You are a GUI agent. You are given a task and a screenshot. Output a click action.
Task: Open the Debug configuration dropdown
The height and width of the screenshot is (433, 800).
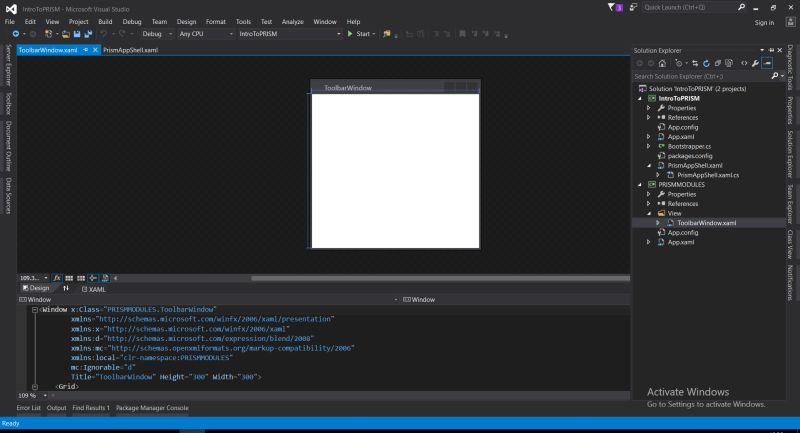(156, 34)
